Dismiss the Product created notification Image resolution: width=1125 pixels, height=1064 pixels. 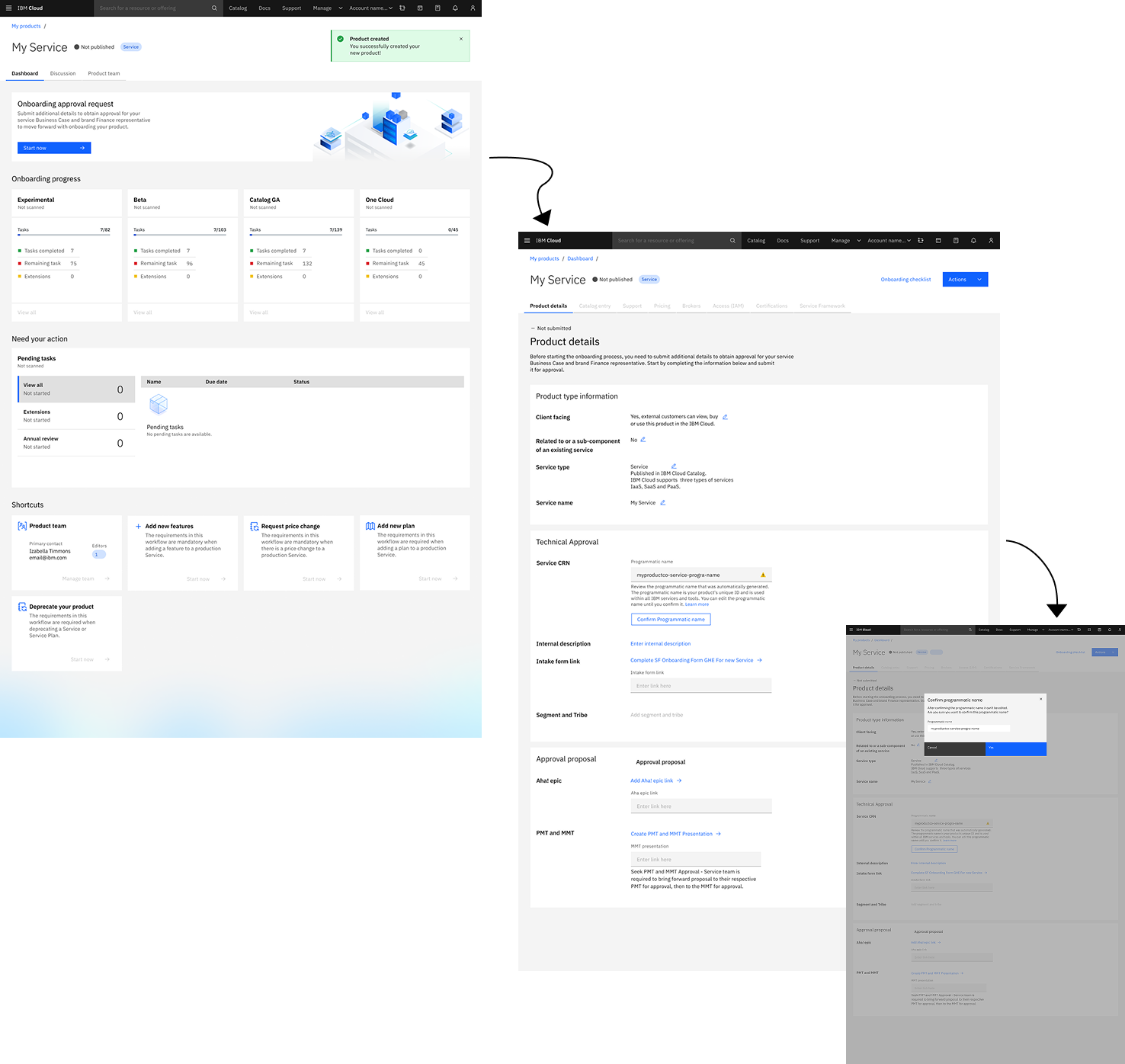(460, 39)
